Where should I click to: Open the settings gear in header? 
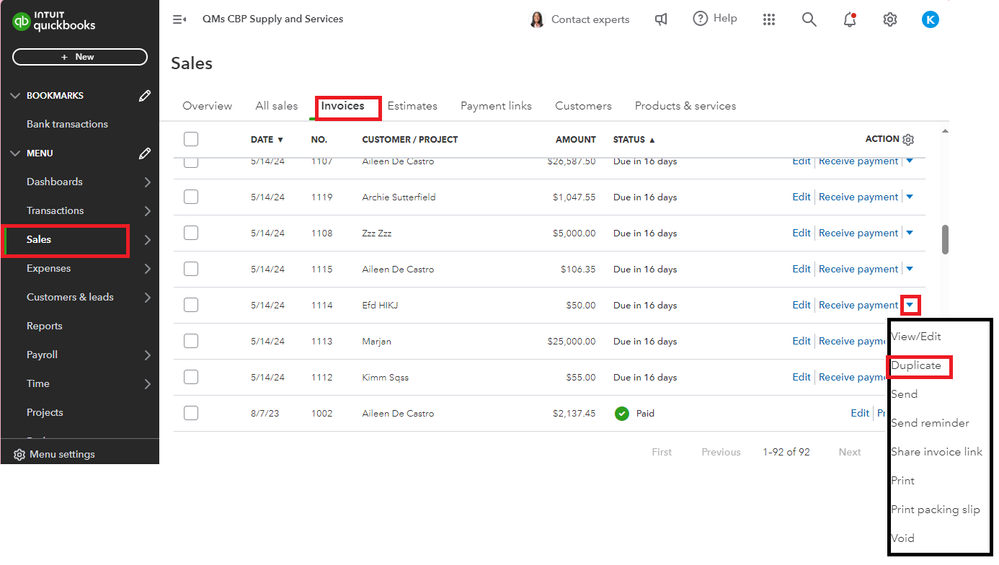click(890, 19)
